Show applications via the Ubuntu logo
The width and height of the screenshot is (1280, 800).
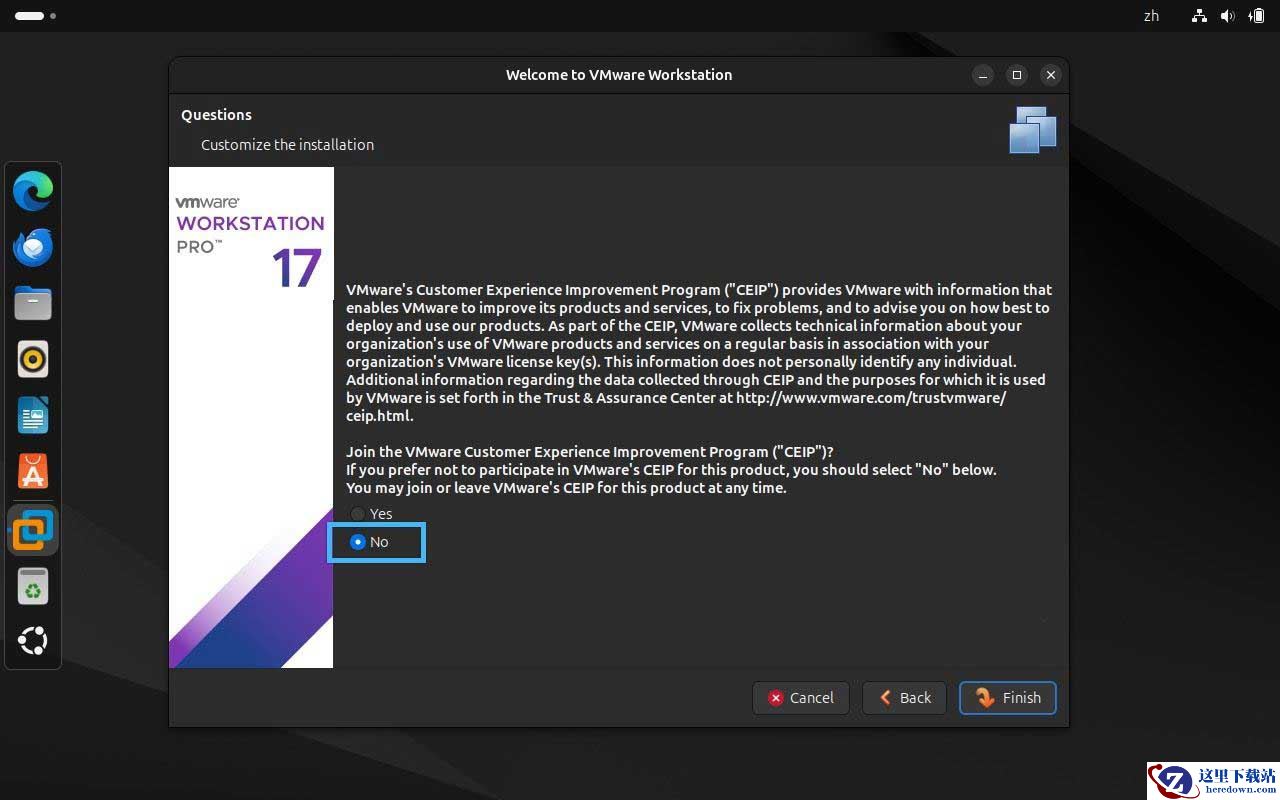[x=33, y=641]
